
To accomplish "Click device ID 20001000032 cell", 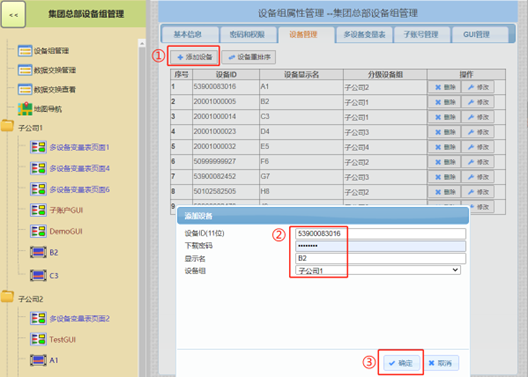I will (x=226, y=147).
